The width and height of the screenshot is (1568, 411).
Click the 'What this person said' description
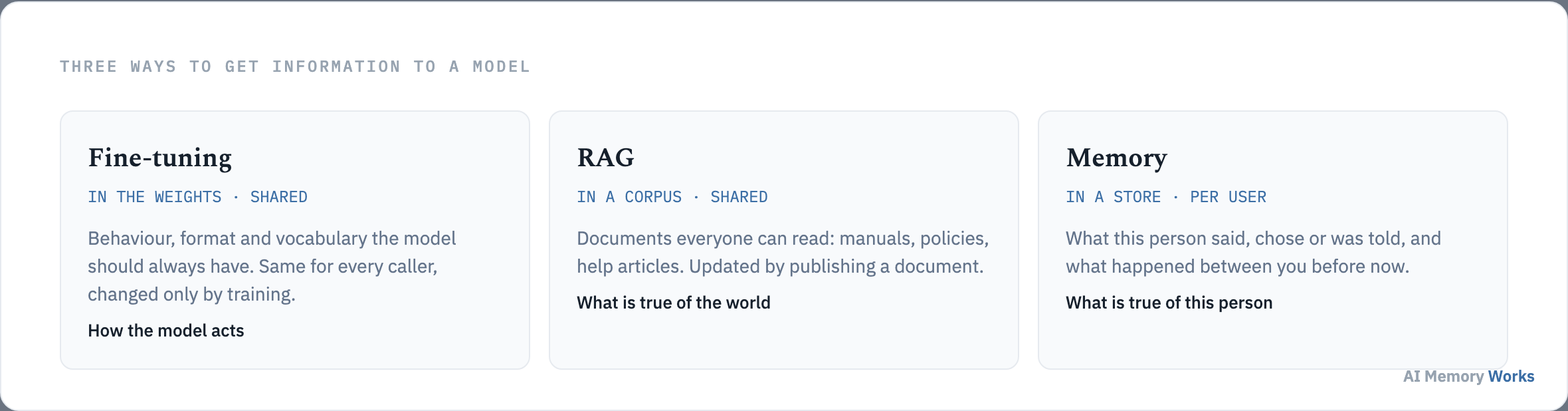pyautogui.click(x=1253, y=252)
